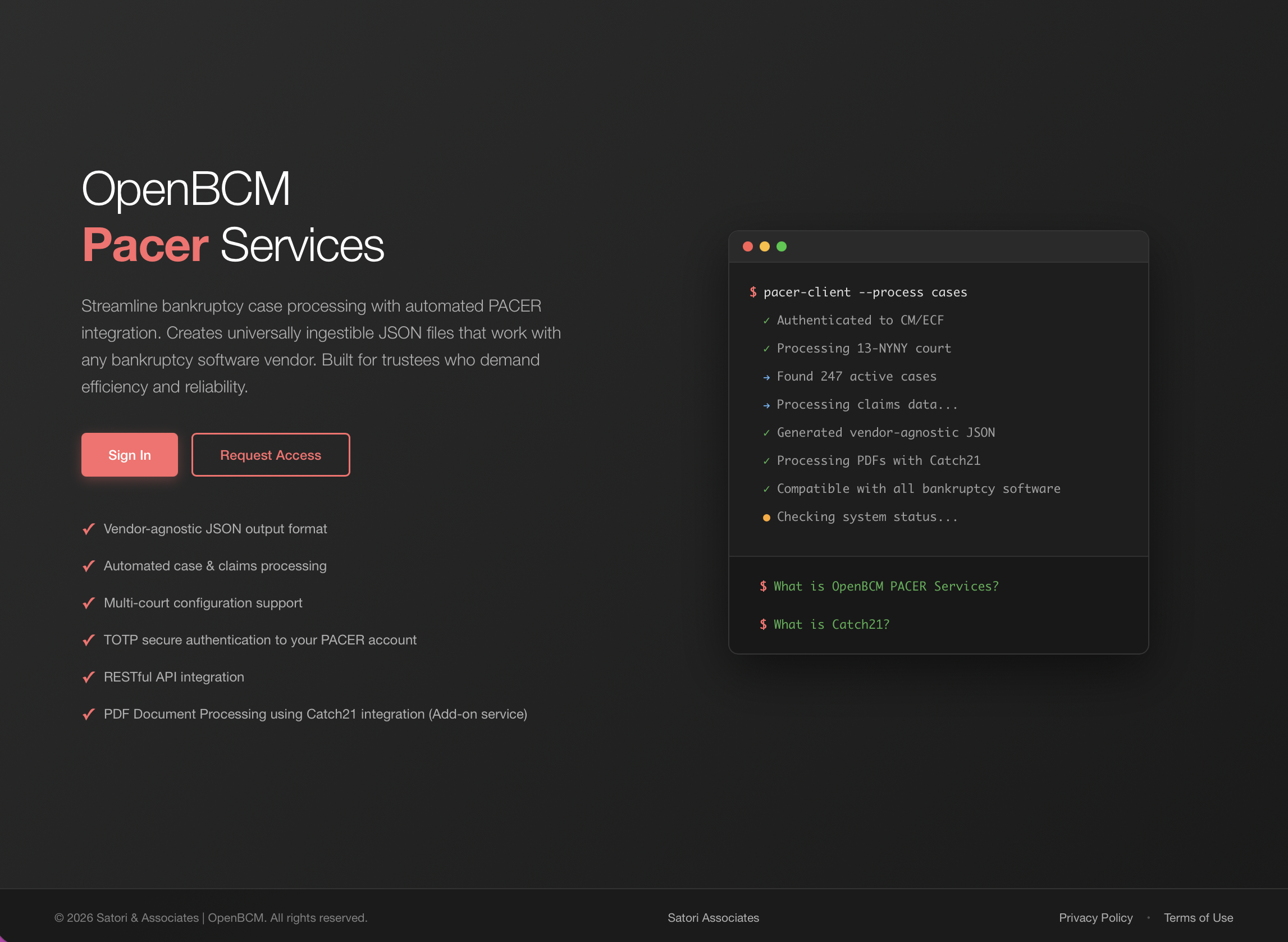Screen dimensions: 1288x942
Task: Click the Sign In button
Action: [x=130, y=455]
